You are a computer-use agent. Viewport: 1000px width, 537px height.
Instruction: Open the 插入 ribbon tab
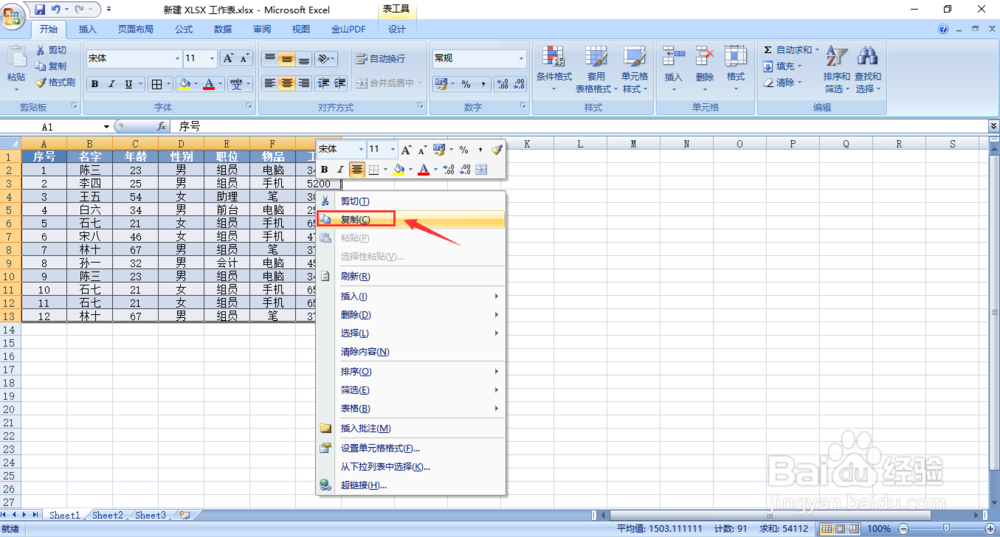[87, 29]
